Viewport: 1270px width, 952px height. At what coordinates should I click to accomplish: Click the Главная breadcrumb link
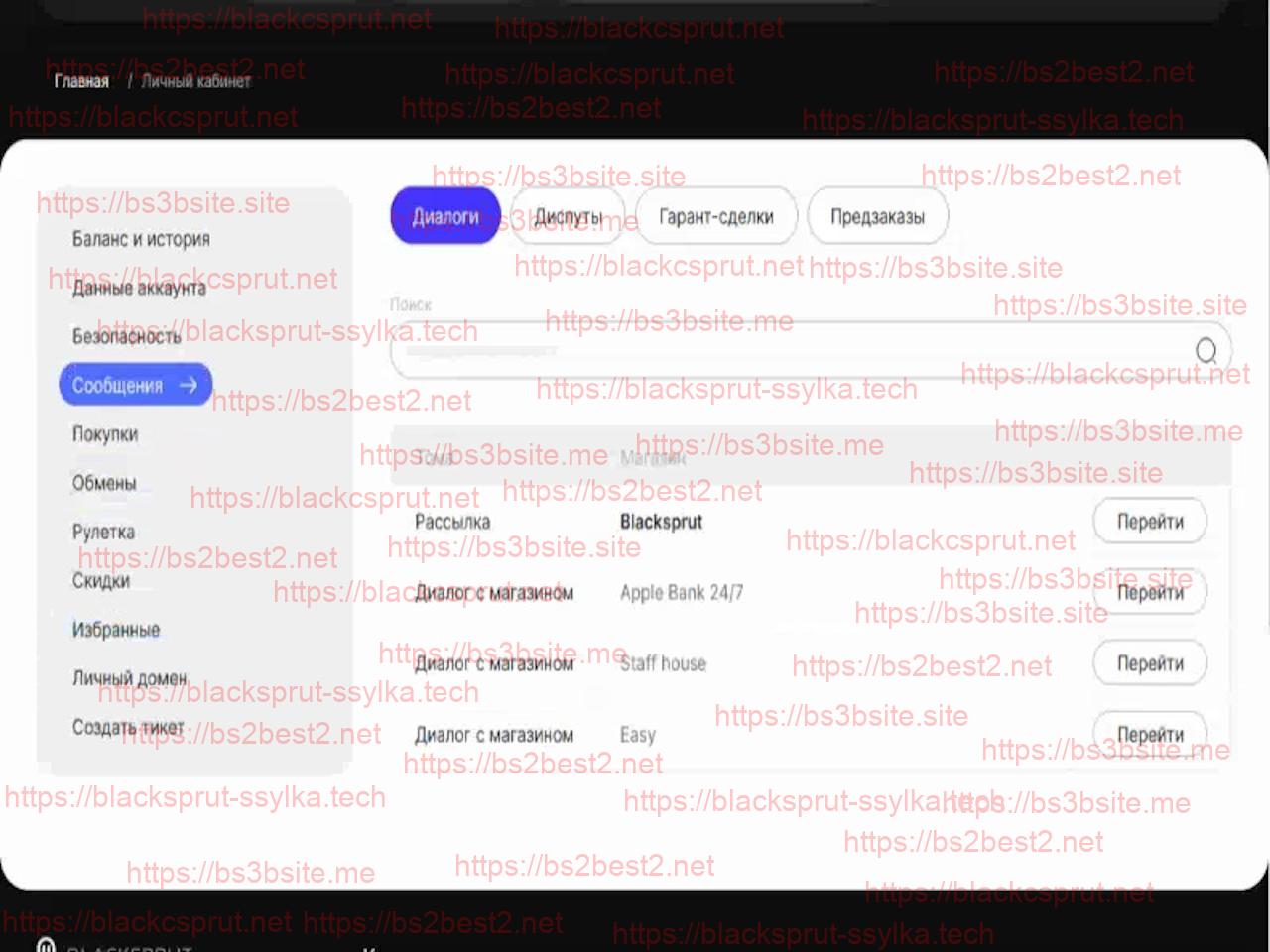click(x=81, y=81)
